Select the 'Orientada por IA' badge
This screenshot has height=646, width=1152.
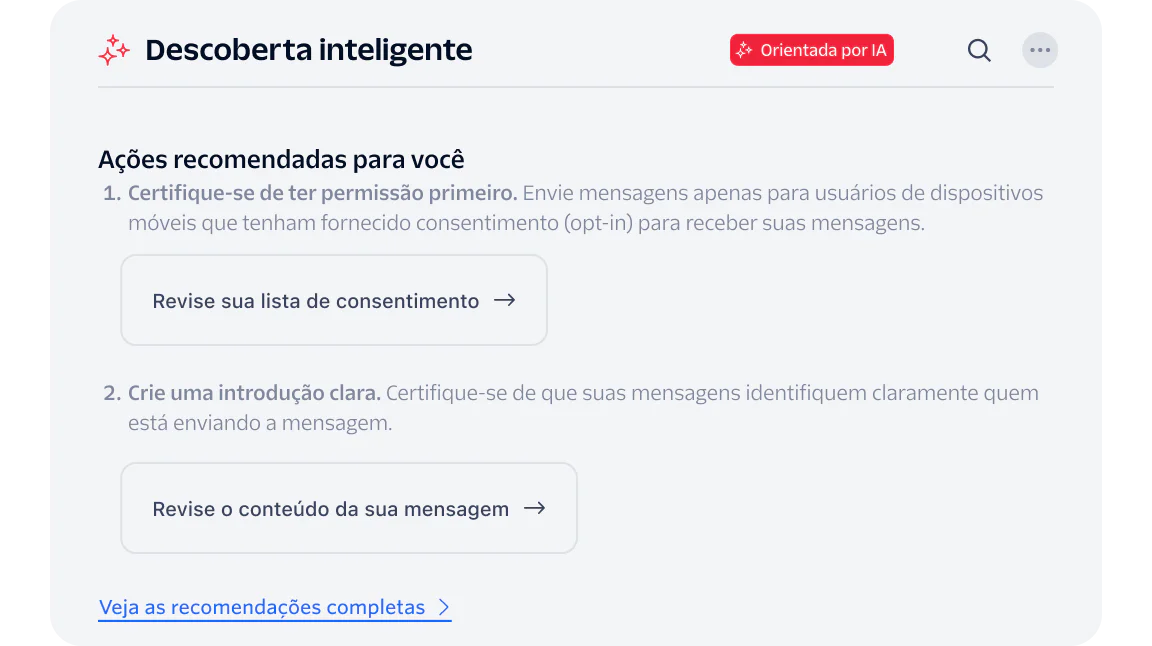(811, 49)
